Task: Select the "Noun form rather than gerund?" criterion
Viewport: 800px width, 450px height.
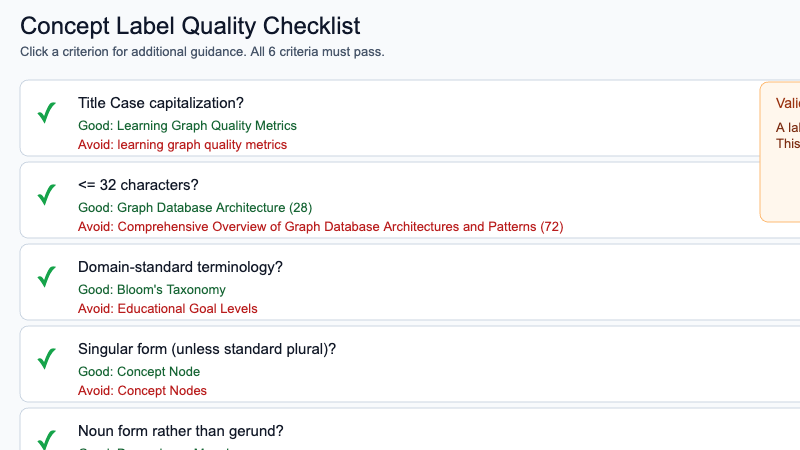Action: (x=181, y=431)
